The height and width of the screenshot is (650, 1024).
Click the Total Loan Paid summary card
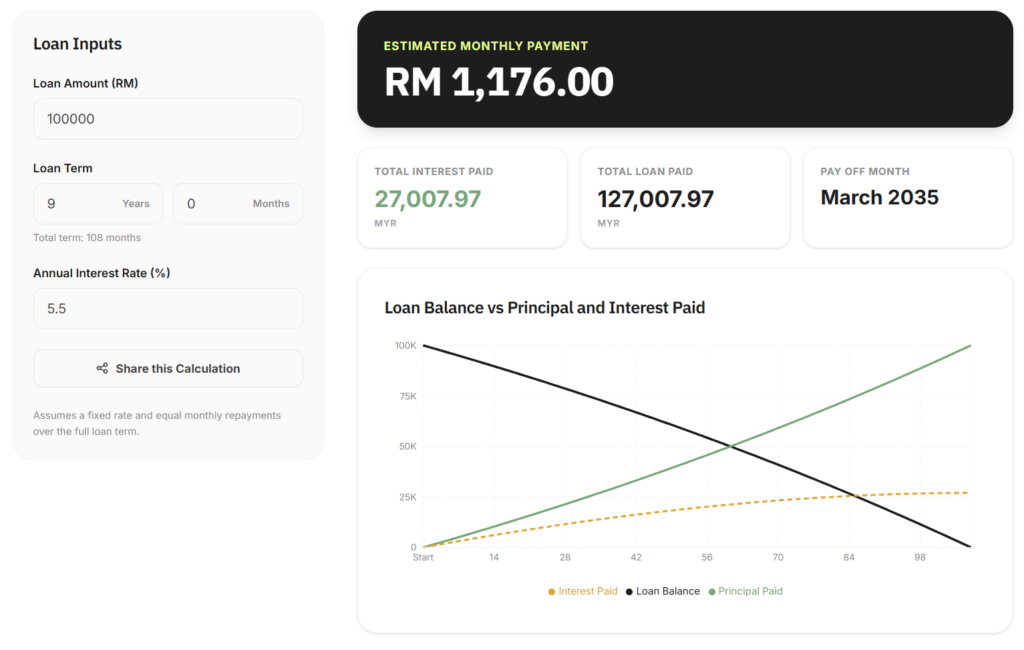(685, 196)
